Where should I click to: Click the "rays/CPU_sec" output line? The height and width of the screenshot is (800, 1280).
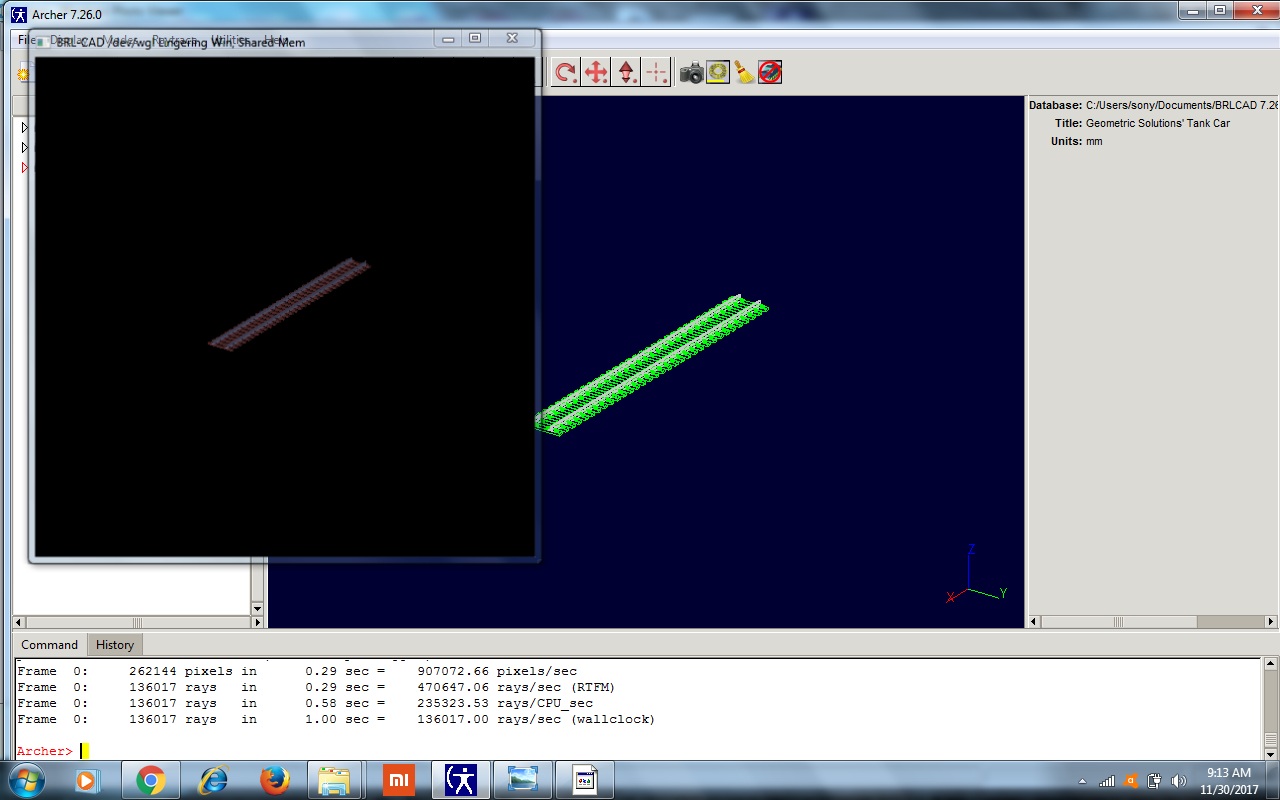pos(305,703)
